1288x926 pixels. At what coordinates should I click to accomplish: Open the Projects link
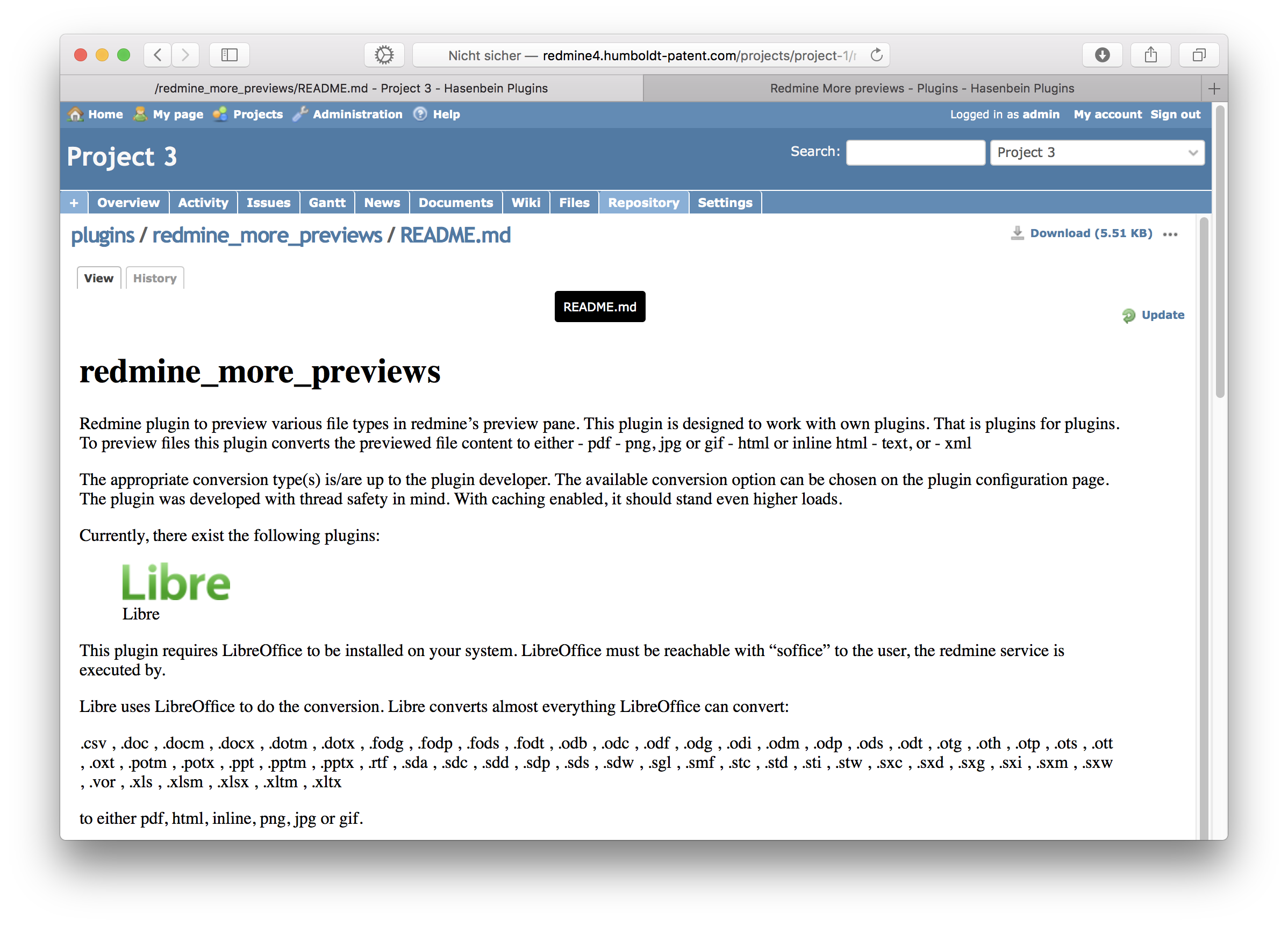coord(258,114)
